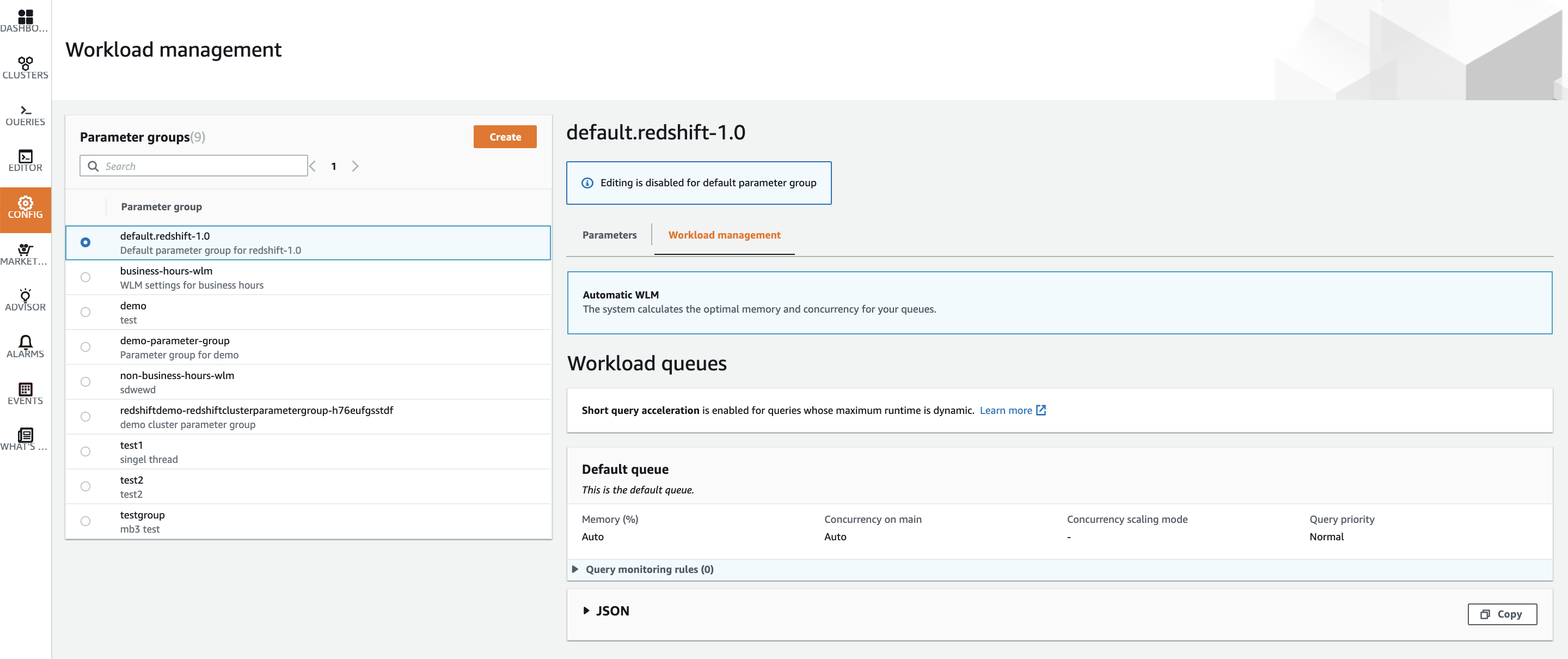This screenshot has height=659, width=1568.
Task: Go to previous page of parameter groups
Action: point(313,166)
